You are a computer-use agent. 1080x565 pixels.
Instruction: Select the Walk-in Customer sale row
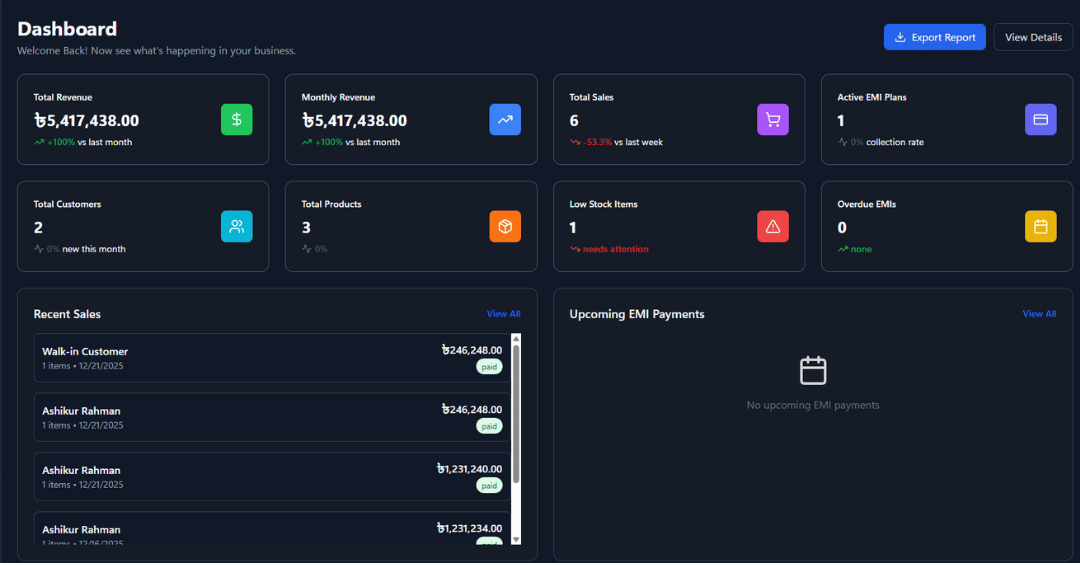pos(272,358)
